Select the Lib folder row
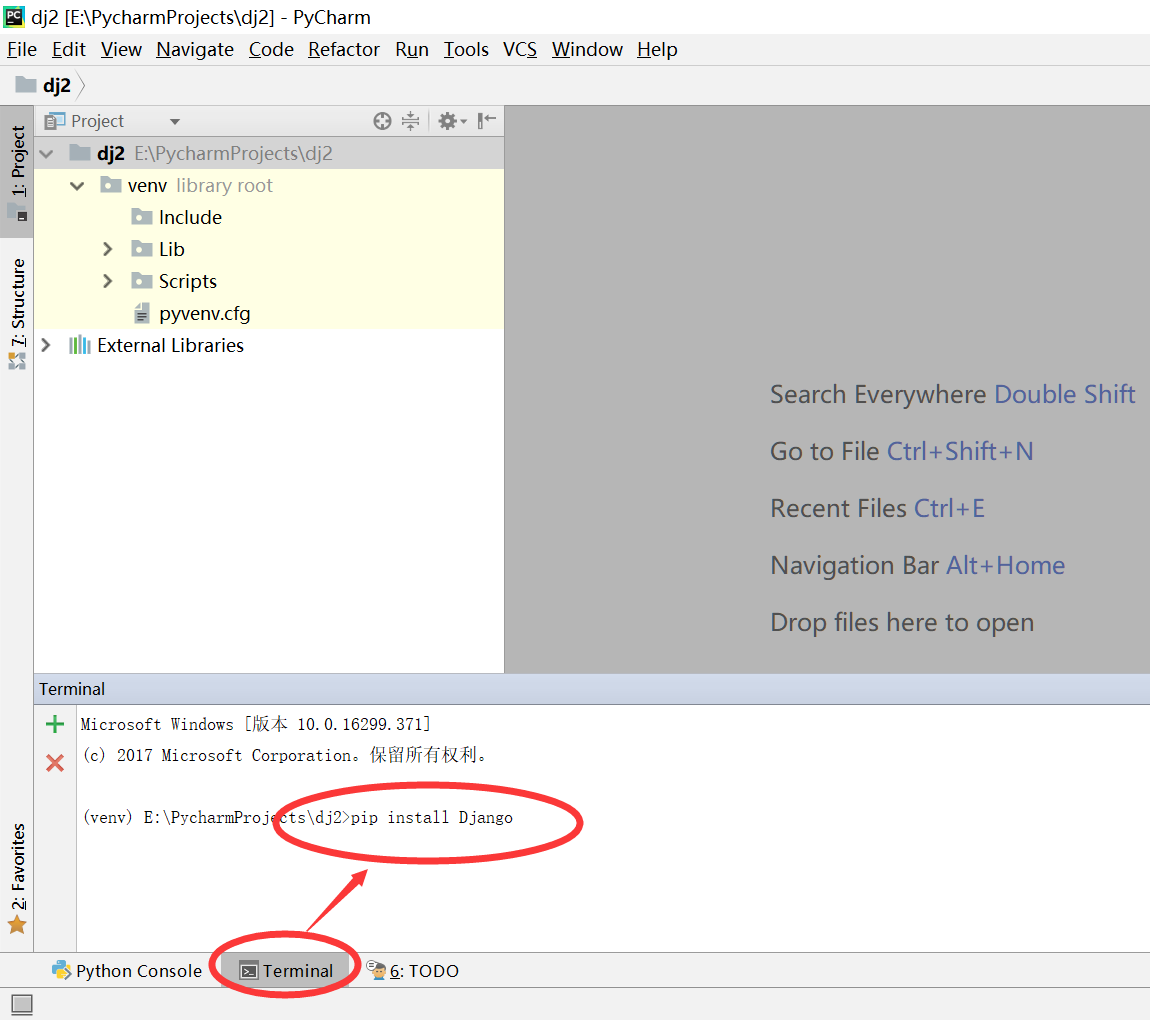This screenshot has height=1020, width=1150. [x=269, y=249]
